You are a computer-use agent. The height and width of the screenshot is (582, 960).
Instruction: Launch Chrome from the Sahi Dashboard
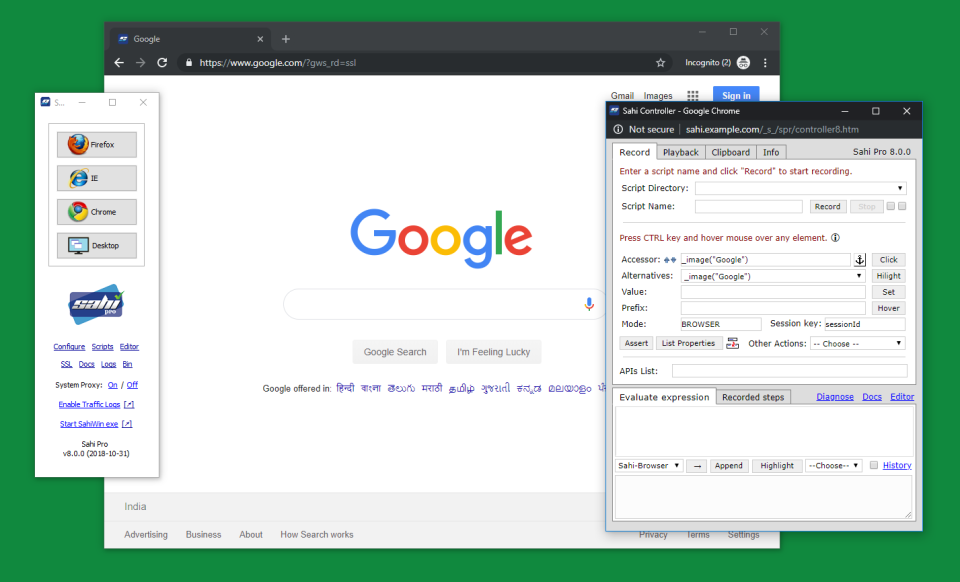96,211
